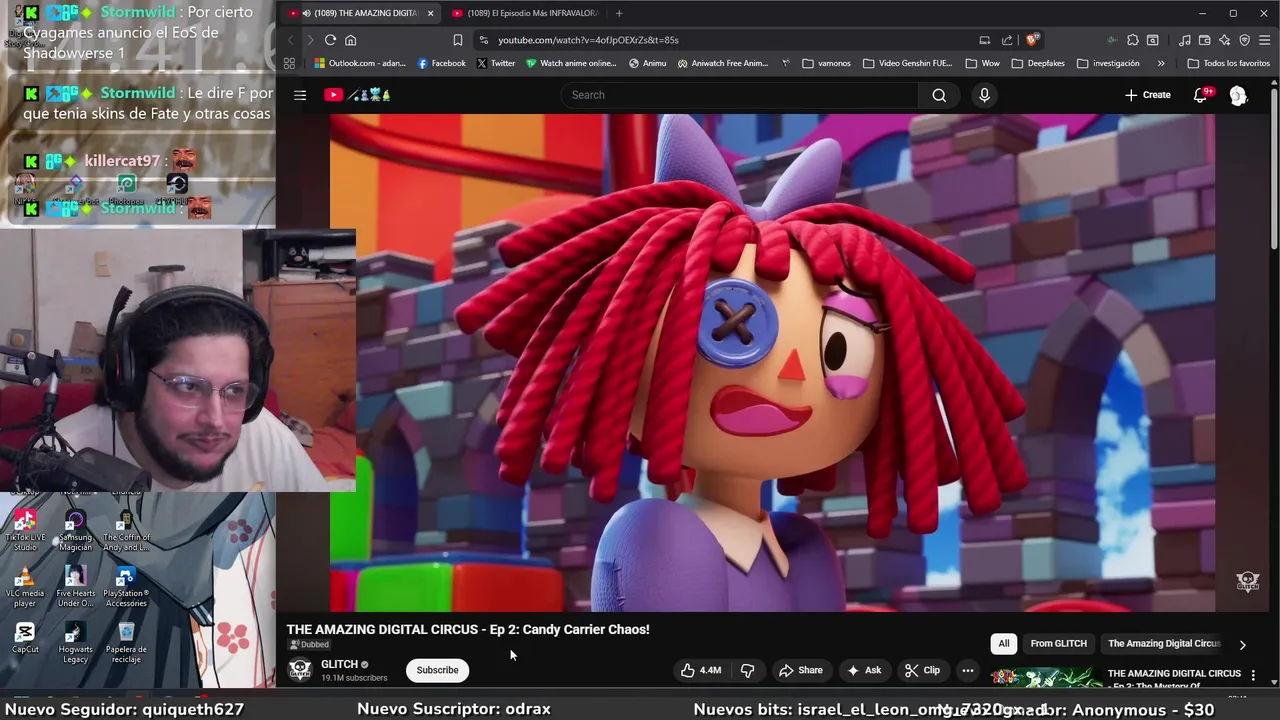Click the PlayStation Accessories desktop icon
Image resolution: width=1280 pixels, height=720 pixels.
pos(126,587)
